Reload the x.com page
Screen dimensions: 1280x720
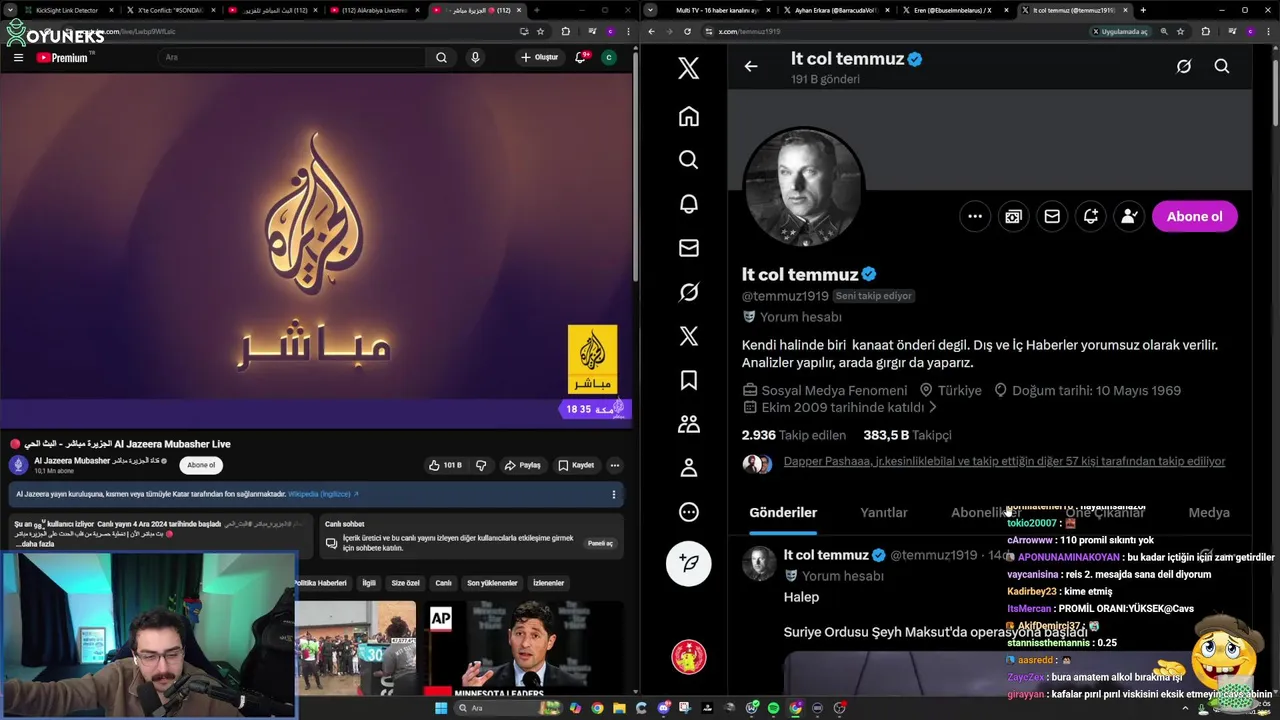tap(687, 31)
